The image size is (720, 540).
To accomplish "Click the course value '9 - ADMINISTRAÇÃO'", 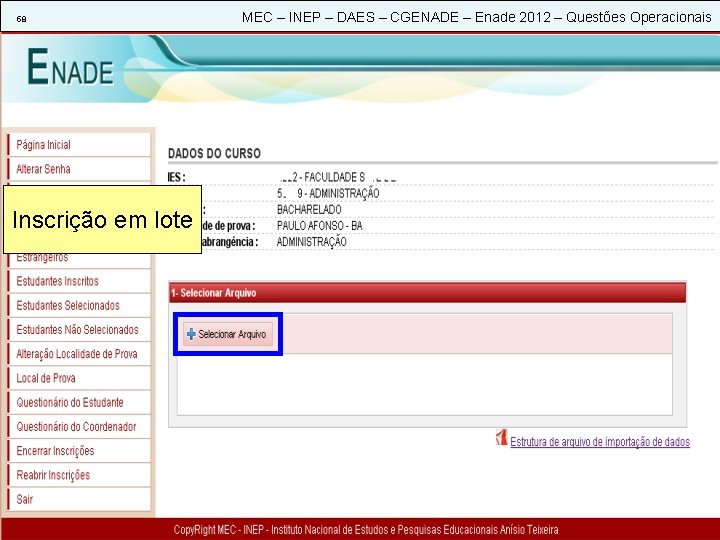I will tap(338, 193).
